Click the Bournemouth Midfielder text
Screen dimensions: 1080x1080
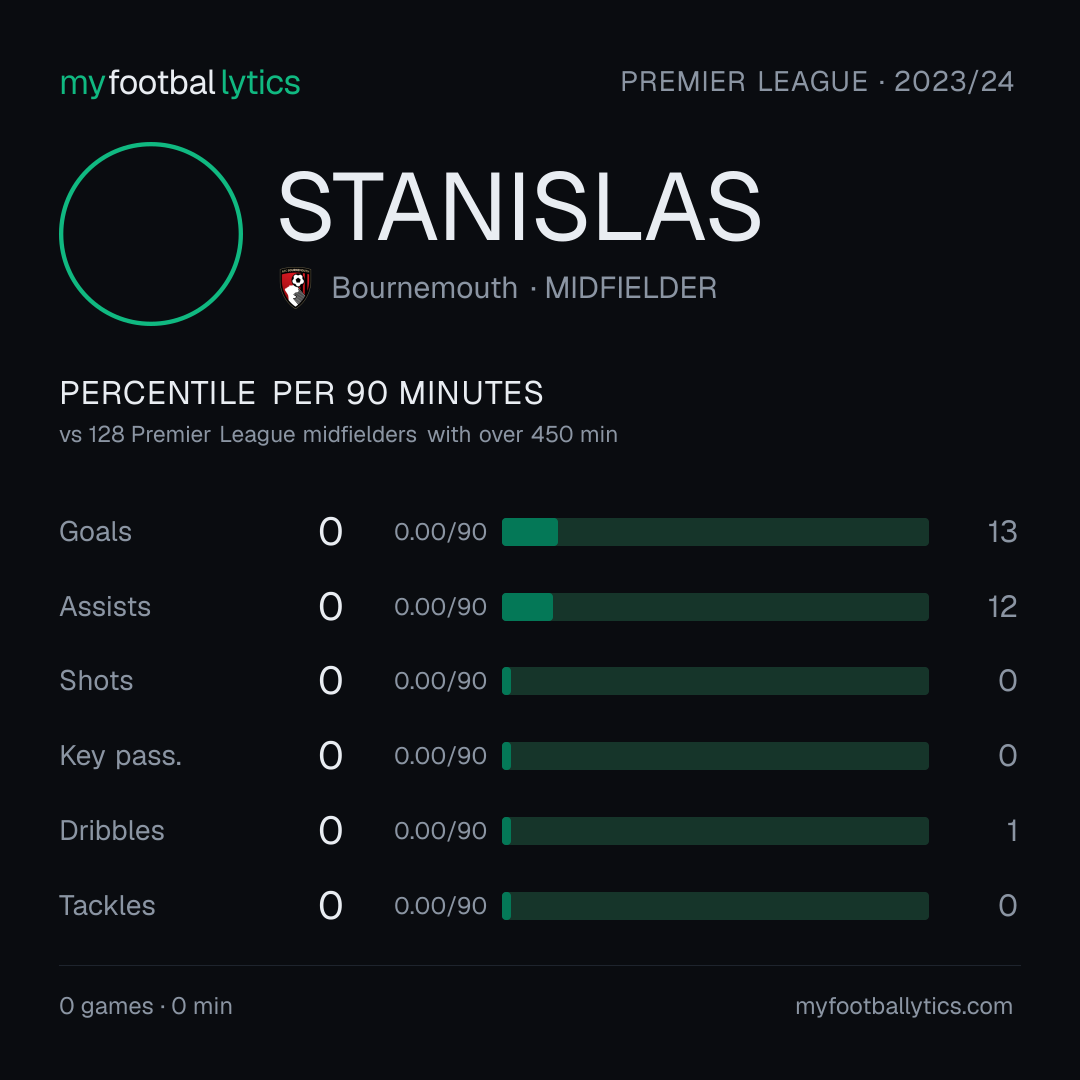tap(524, 288)
